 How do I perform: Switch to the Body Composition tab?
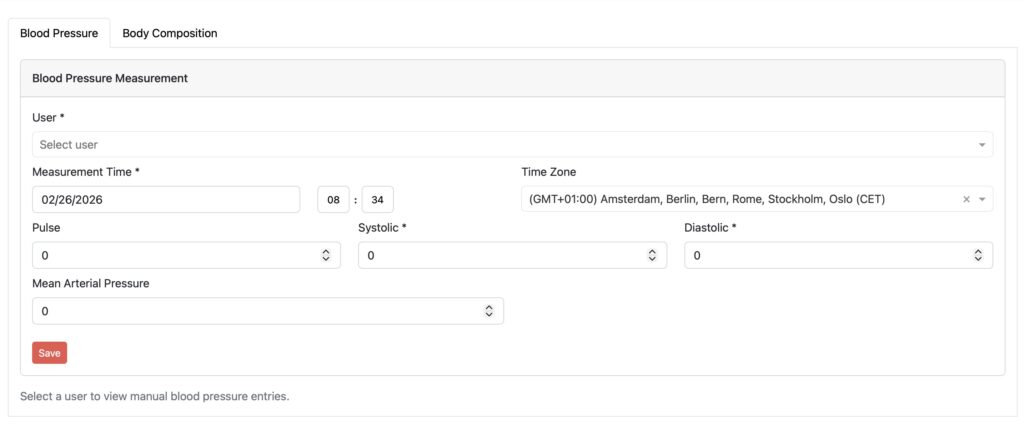coord(170,33)
